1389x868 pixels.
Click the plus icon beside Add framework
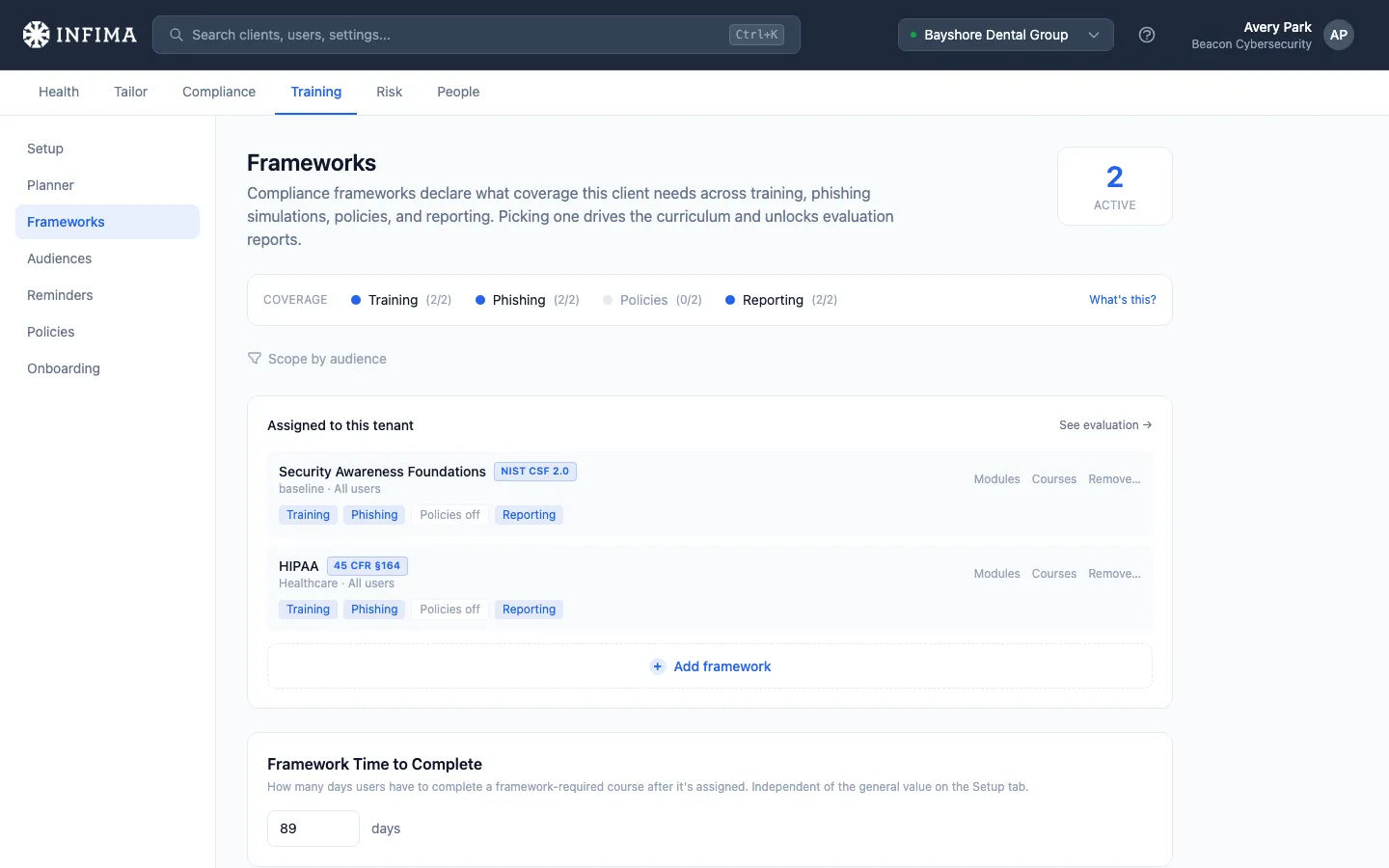coord(658,666)
